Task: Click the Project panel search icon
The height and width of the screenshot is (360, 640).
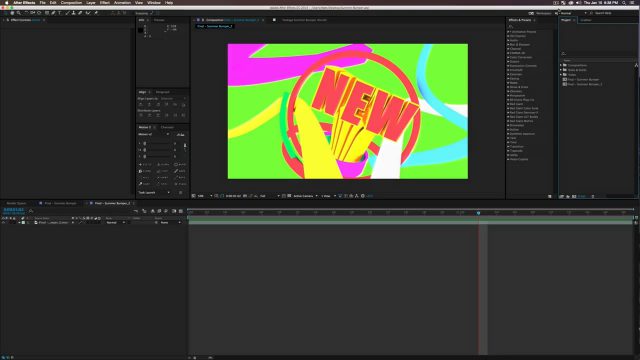Action: click(564, 53)
